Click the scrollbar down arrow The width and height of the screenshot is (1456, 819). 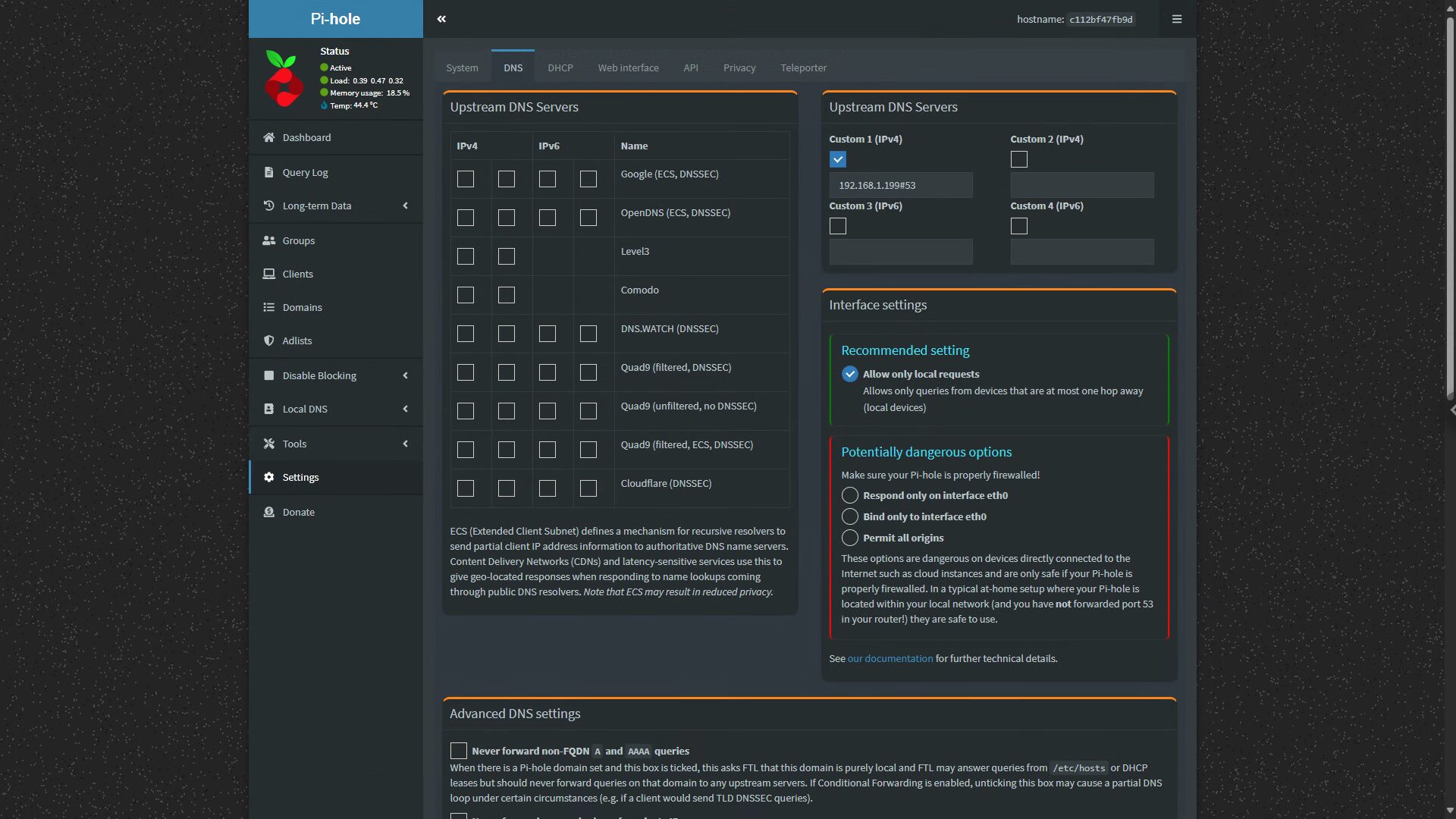(1450, 811)
